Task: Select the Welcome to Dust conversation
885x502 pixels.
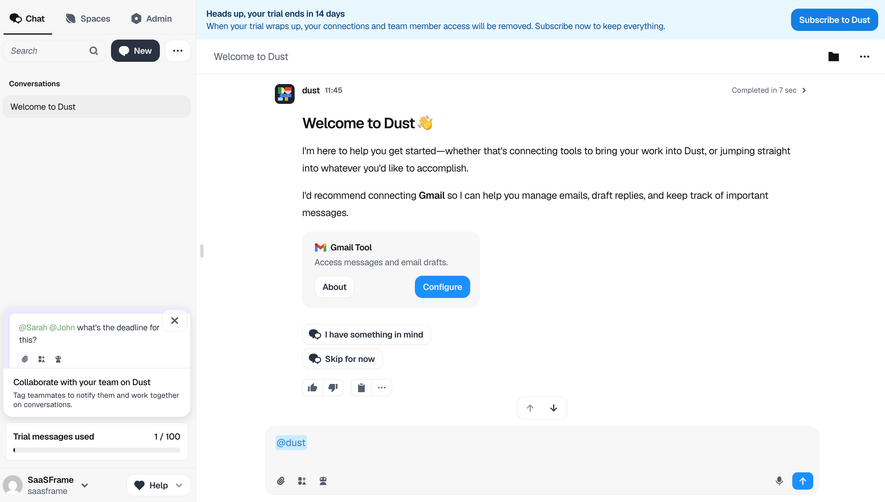Action: click(x=97, y=107)
